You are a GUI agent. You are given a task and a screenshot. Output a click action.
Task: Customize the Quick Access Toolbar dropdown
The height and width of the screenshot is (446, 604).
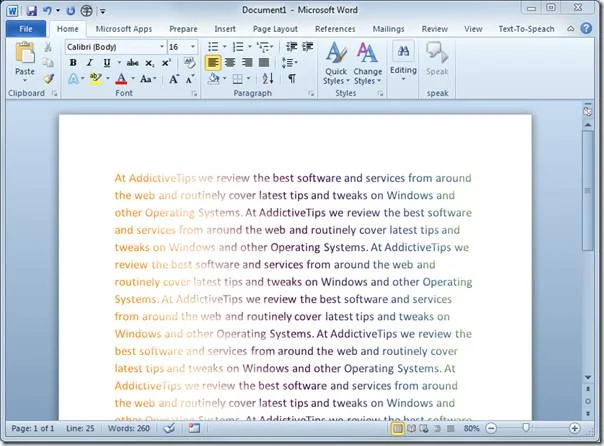[x=103, y=11]
